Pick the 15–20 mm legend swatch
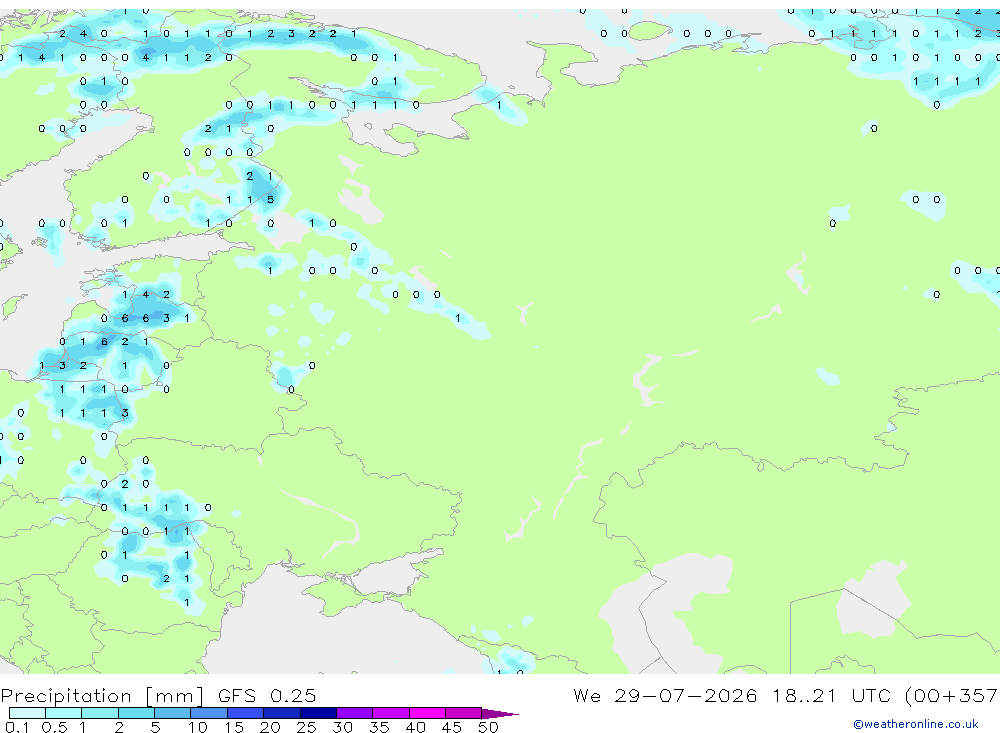 pyautogui.click(x=246, y=713)
